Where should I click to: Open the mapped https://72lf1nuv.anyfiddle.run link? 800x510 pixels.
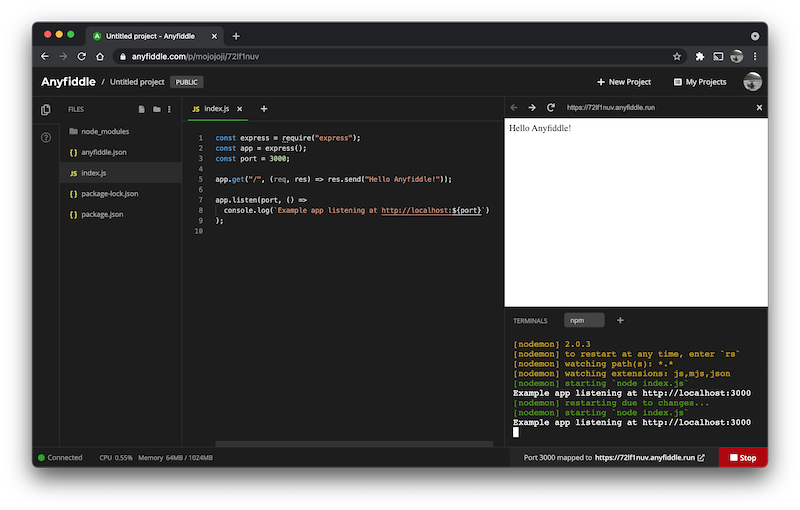click(x=645, y=457)
